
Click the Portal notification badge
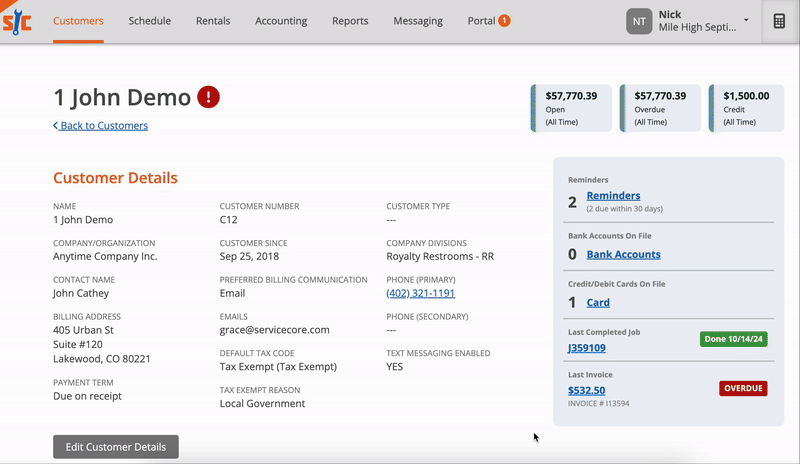[x=504, y=21]
